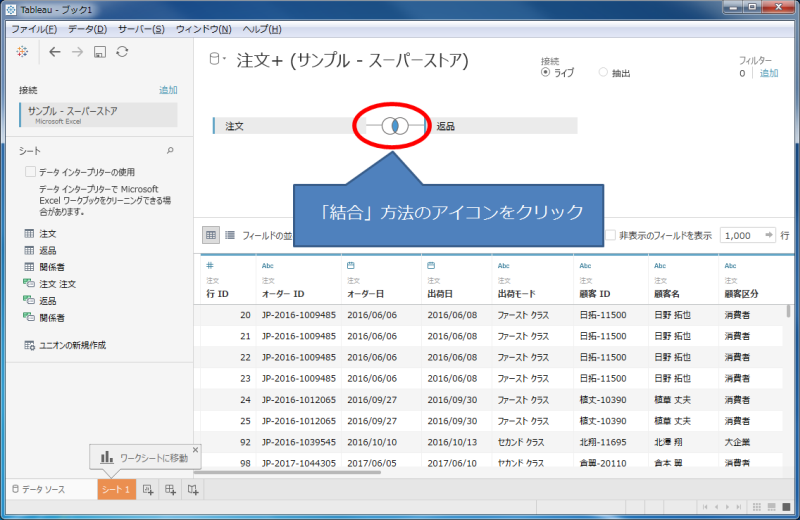Click the 注文 sheet in the sheet list

pyautogui.click(x=47, y=234)
